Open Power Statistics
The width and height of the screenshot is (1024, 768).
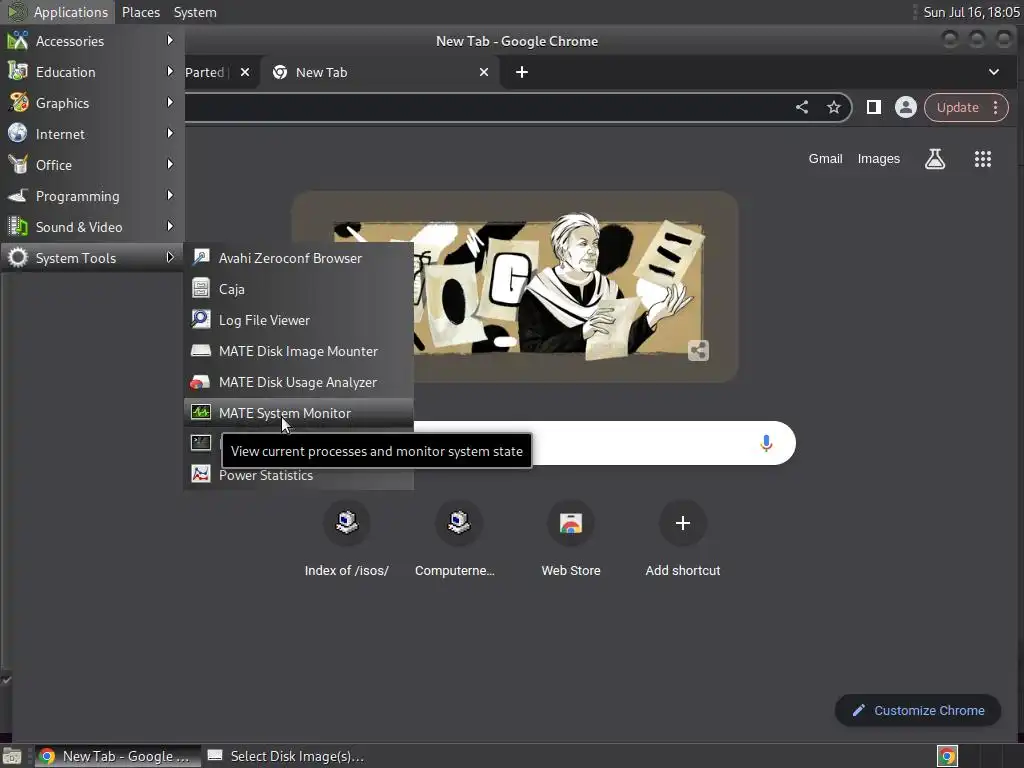pyautogui.click(x=298, y=475)
